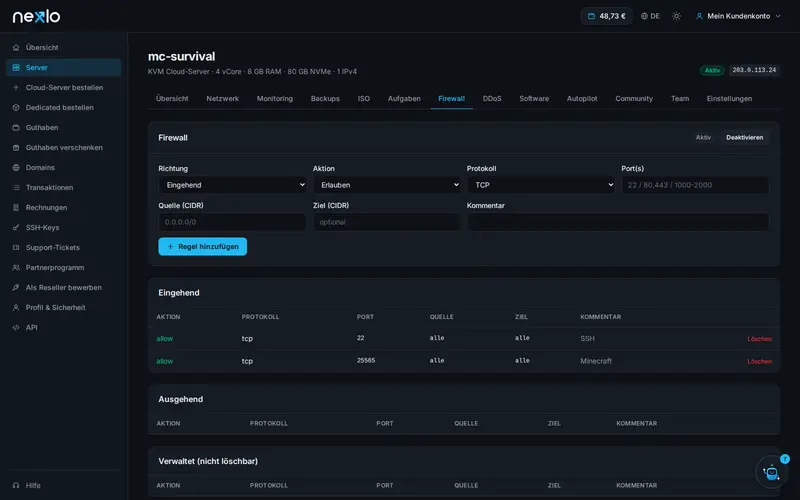The height and width of the screenshot is (500, 800).
Task: Click the globe language icon next to DE
Action: (644, 16)
